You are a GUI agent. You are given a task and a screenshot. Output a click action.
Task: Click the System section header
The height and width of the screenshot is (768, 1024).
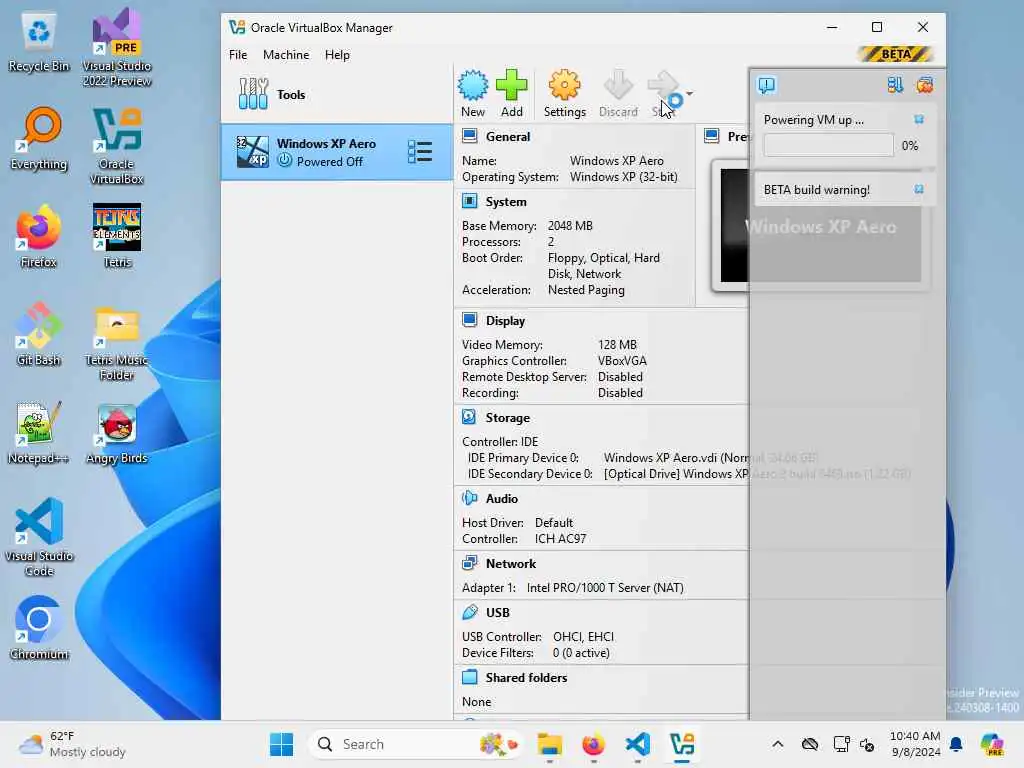click(505, 202)
